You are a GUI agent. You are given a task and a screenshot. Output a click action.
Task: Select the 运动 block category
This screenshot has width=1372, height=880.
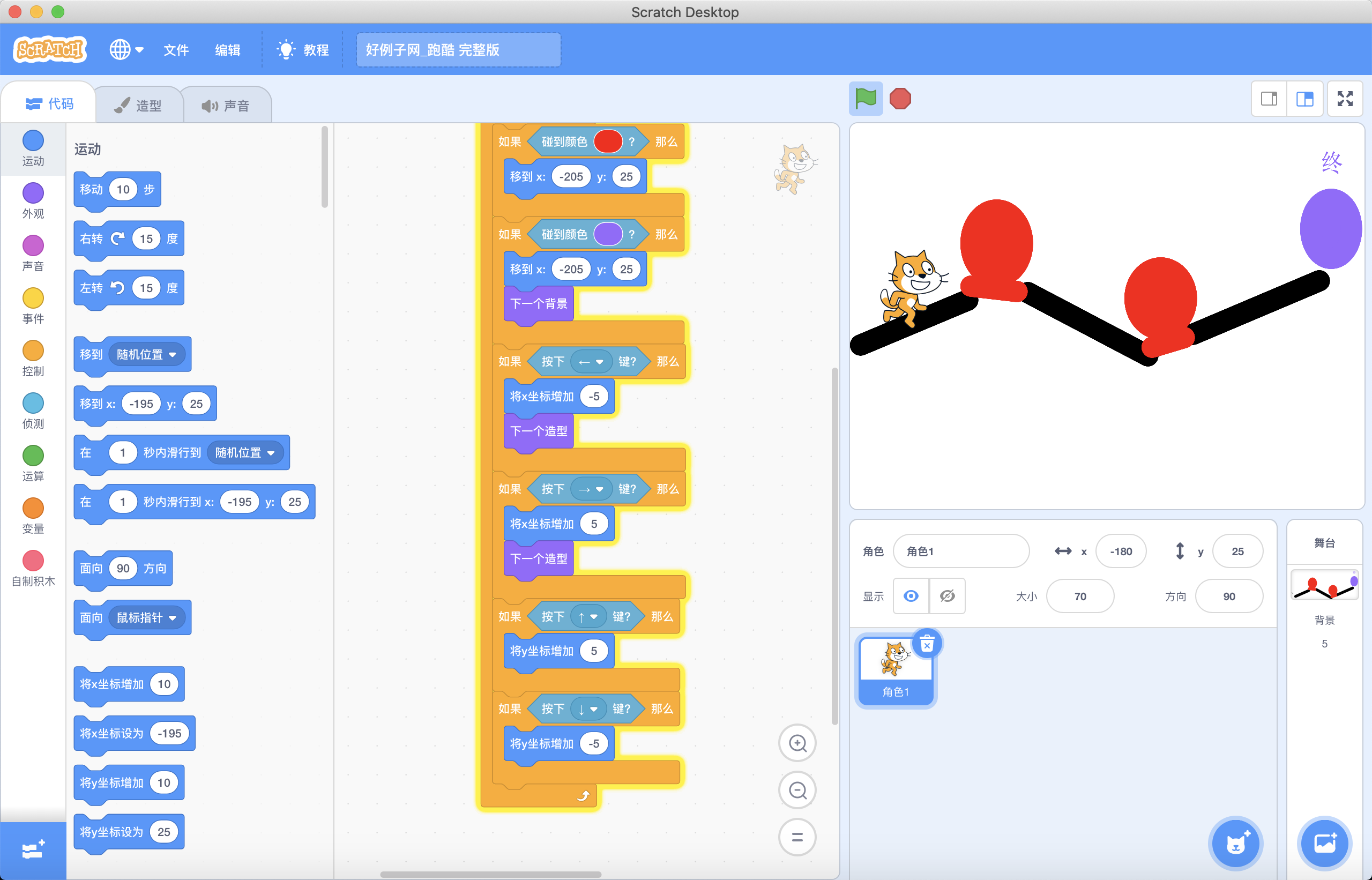click(x=33, y=148)
